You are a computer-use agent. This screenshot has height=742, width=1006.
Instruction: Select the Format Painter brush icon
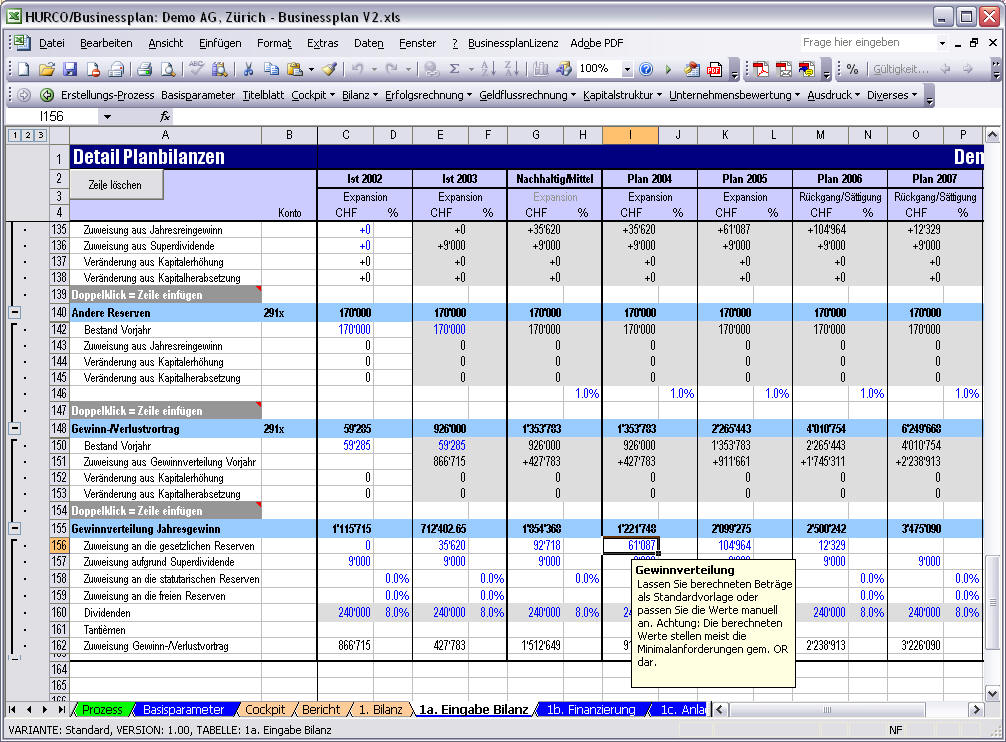[x=329, y=69]
